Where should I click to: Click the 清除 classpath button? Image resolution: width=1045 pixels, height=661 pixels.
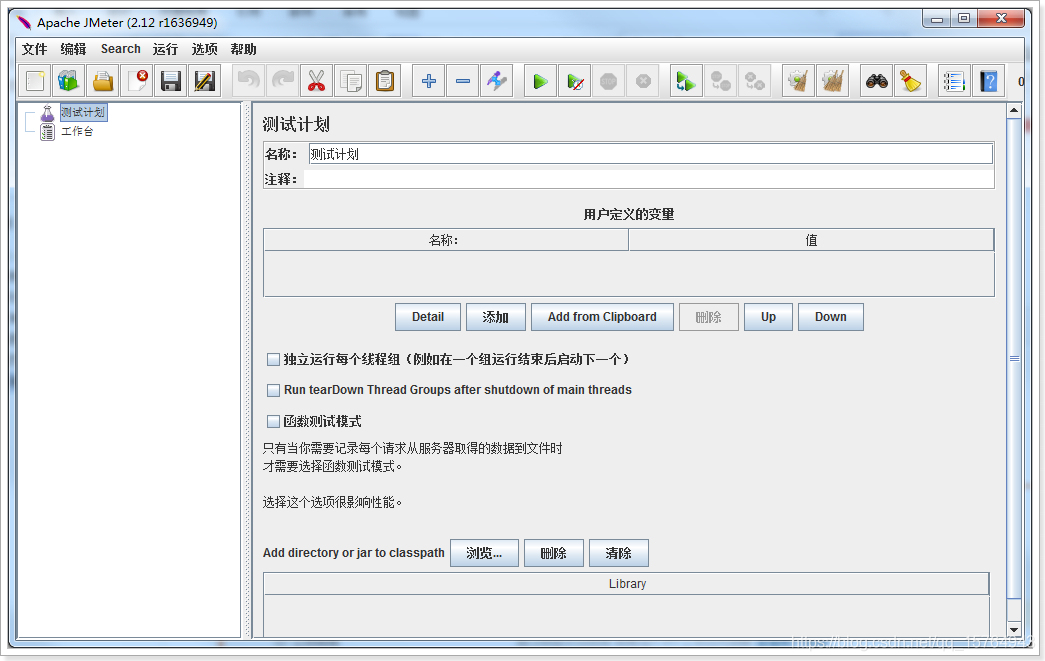(x=618, y=553)
